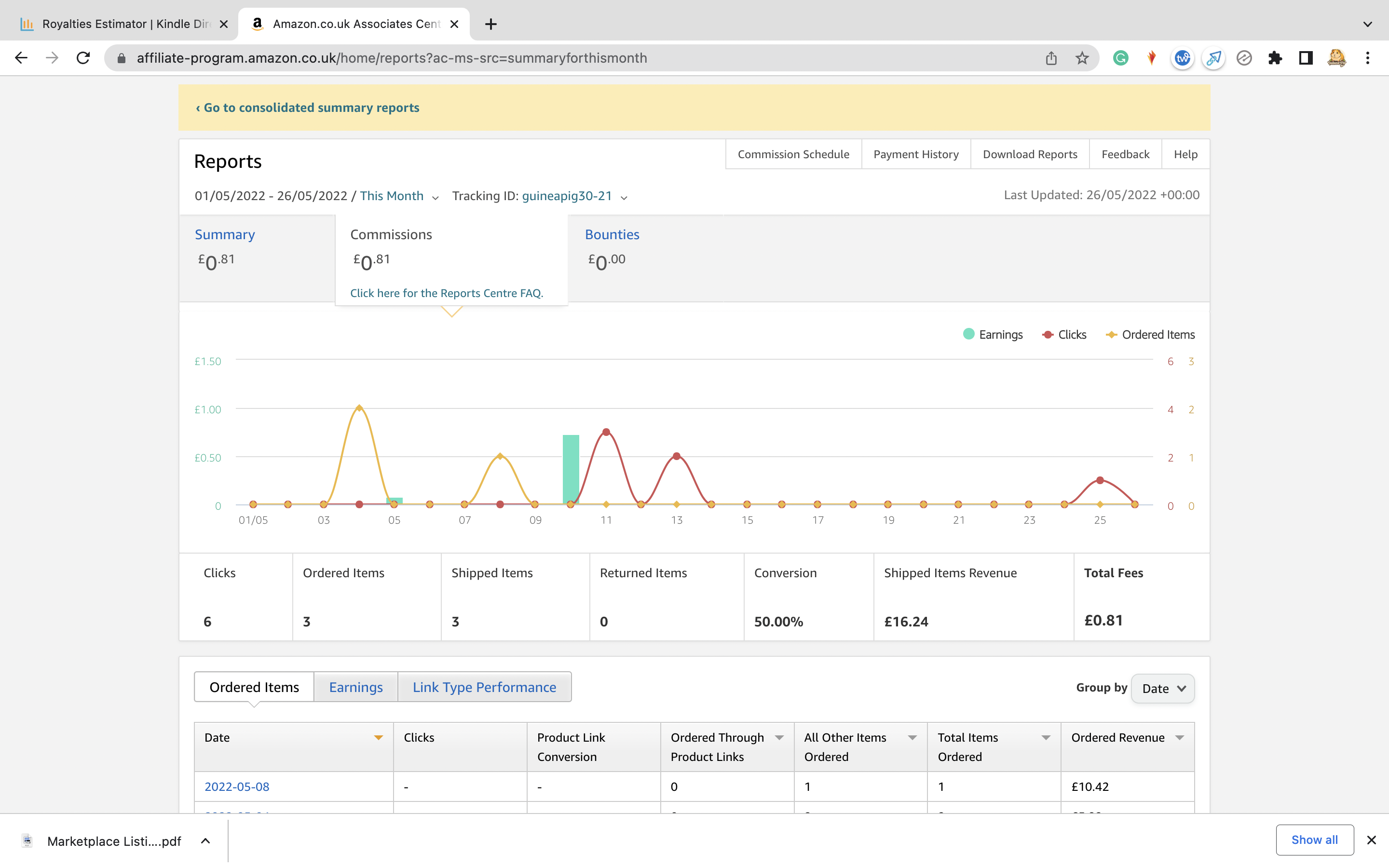Open the 2022-05-08 date row link
Image resolution: width=1389 pixels, height=868 pixels.
tap(236, 787)
